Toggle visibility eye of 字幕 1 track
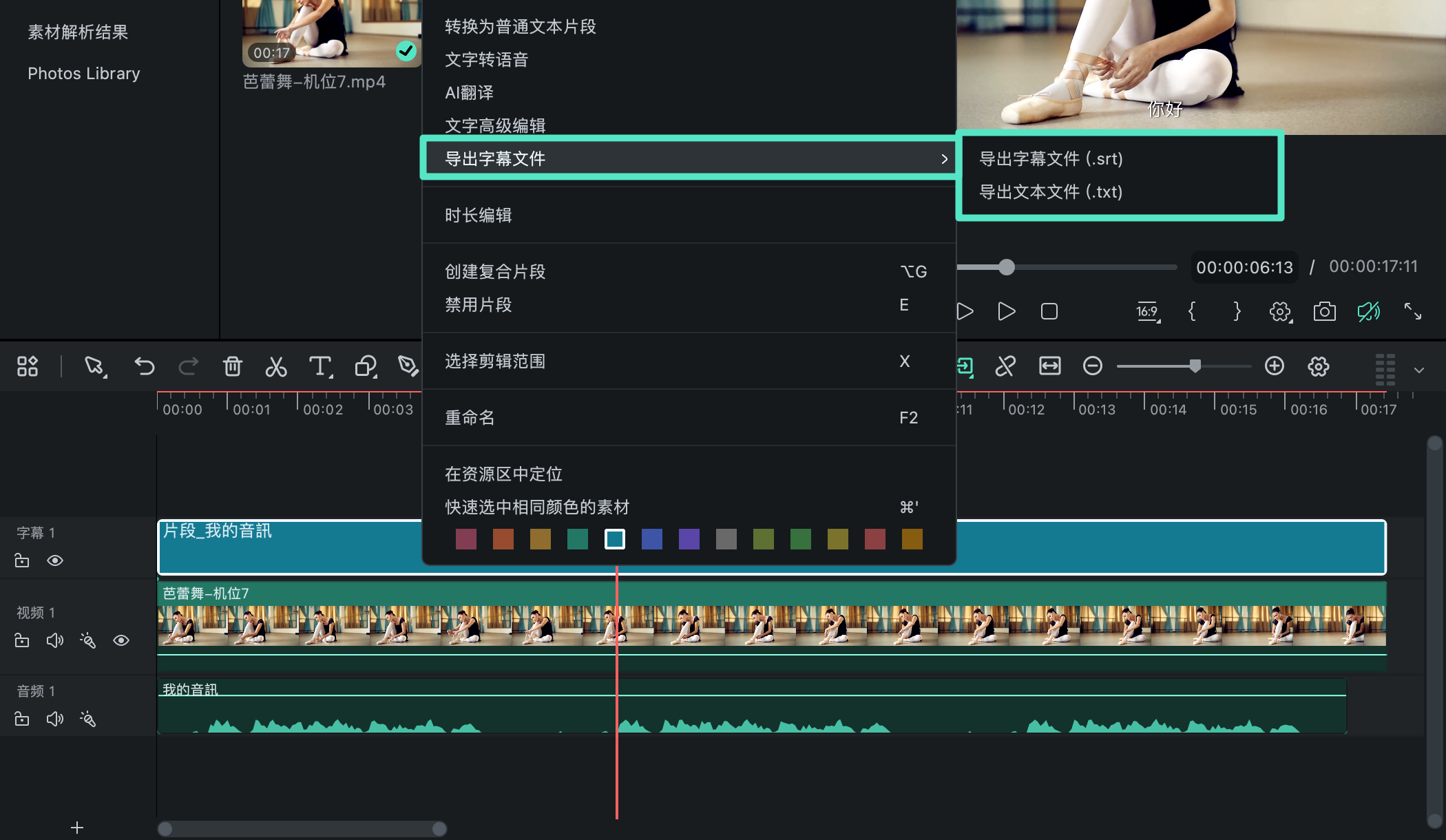1446x840 pixels. point(55,560)
